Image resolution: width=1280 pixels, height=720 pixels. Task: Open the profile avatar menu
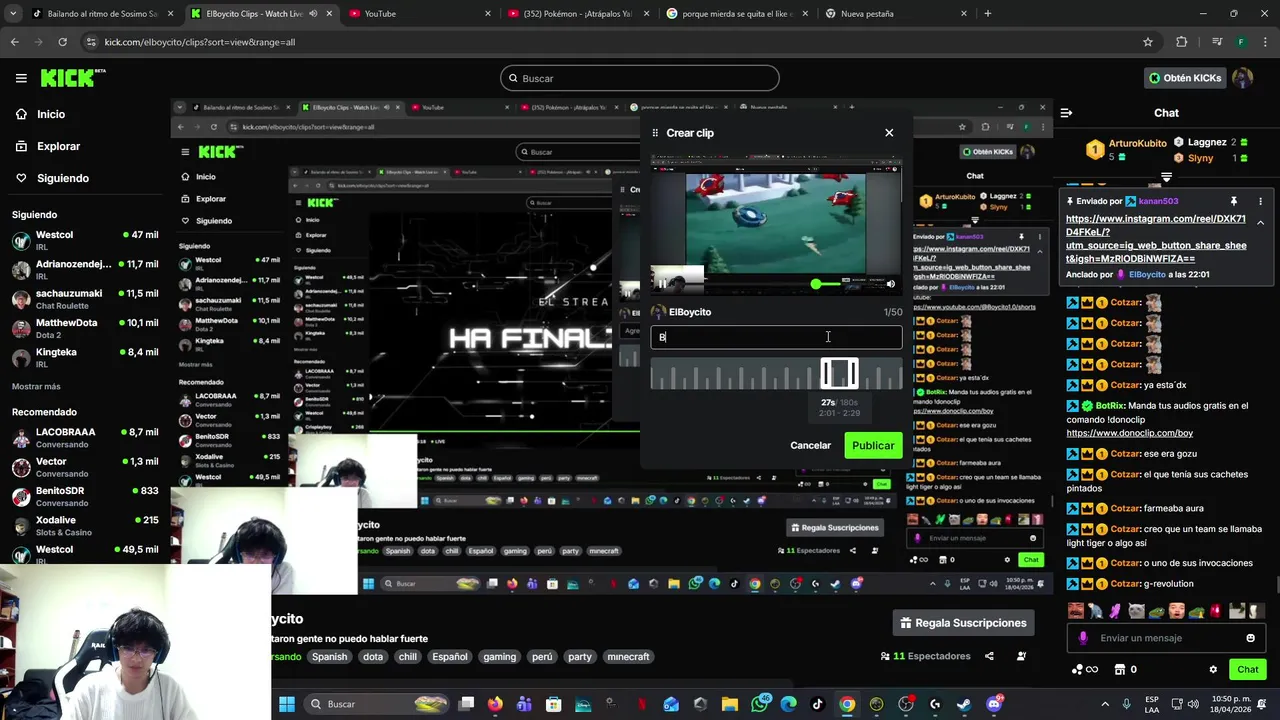coord(1242,78)
